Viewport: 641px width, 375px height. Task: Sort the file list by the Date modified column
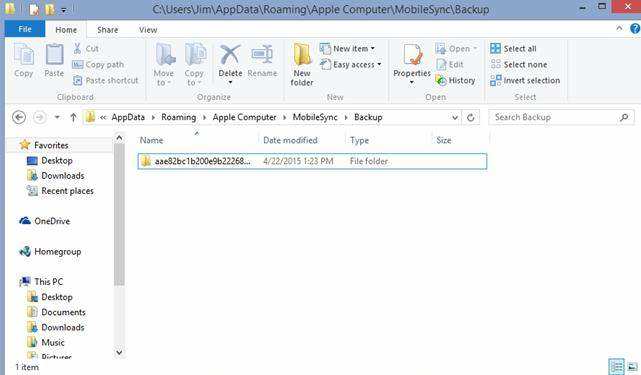coord(290,140)
